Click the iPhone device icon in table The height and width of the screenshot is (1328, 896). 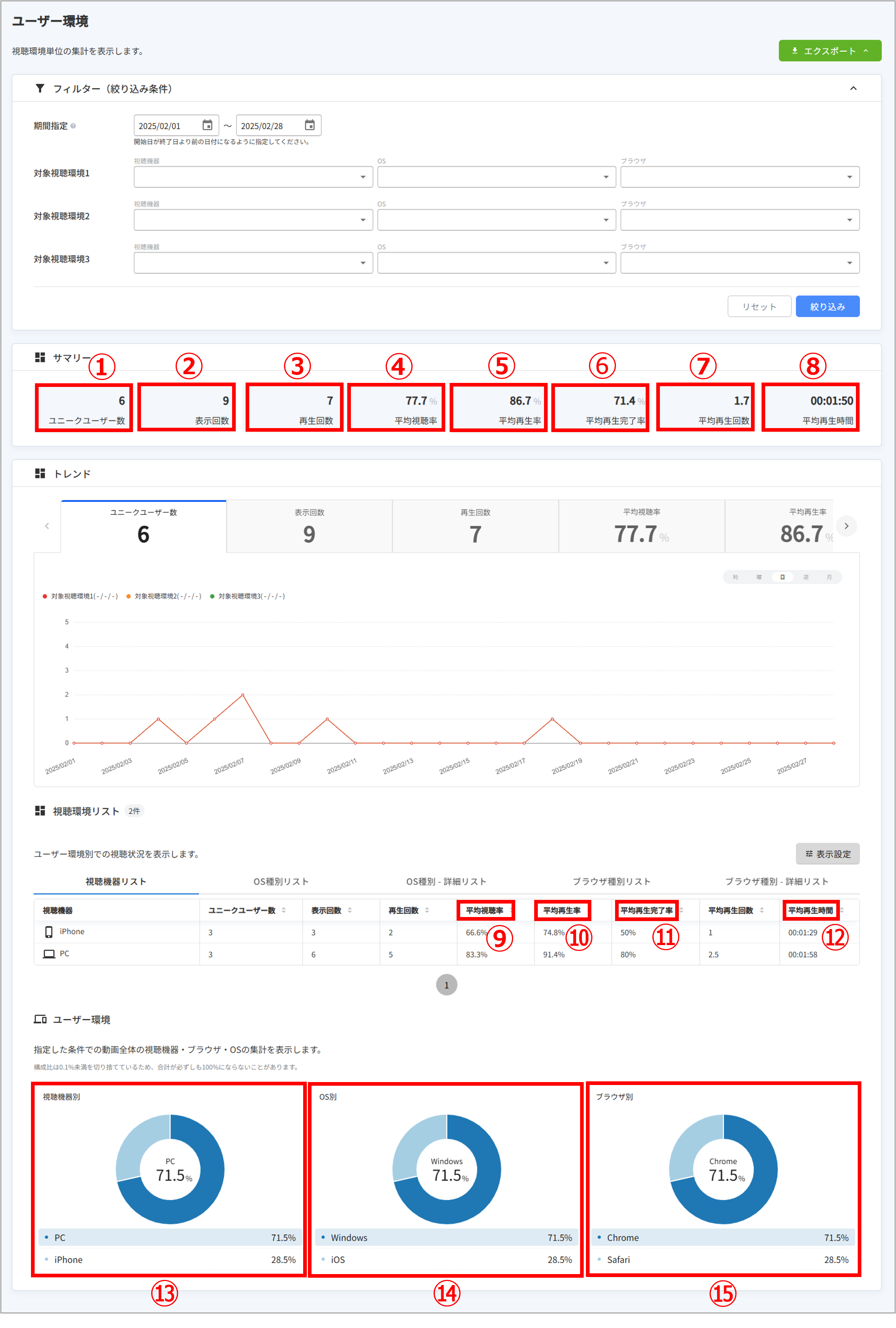pos(48,932)
